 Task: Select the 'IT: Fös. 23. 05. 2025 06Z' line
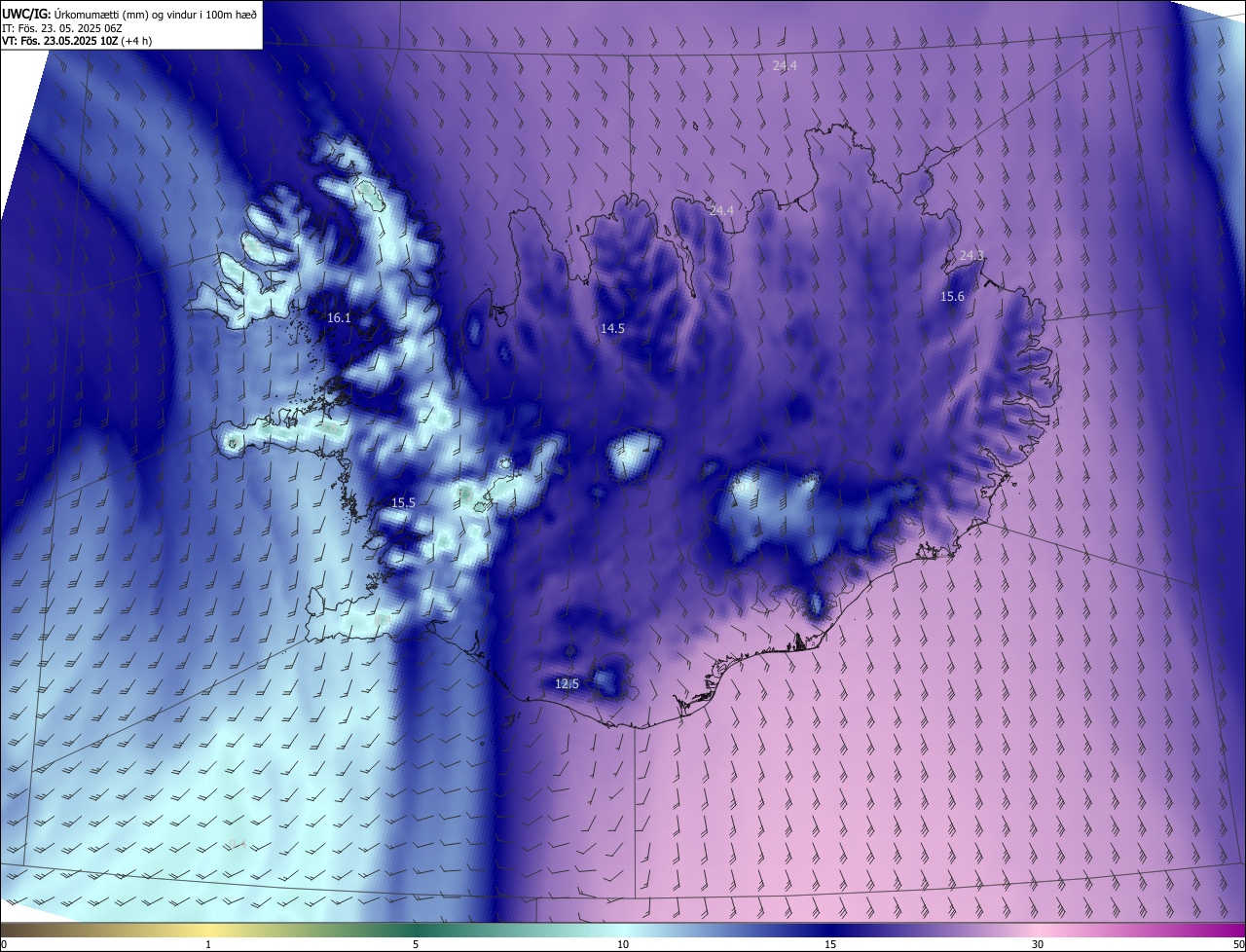click(x=61, y=27)
